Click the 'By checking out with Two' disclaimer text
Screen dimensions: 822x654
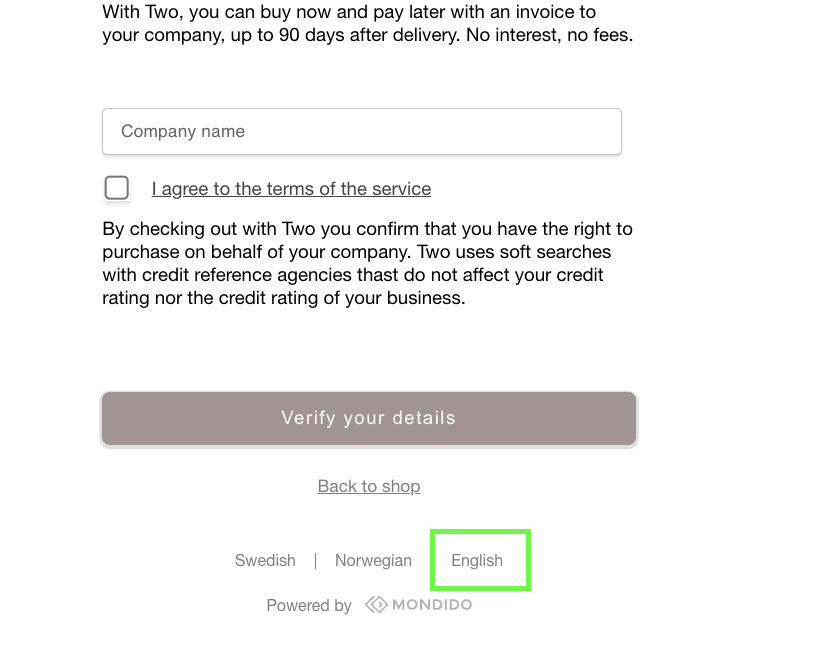click(x=367, y=263)
